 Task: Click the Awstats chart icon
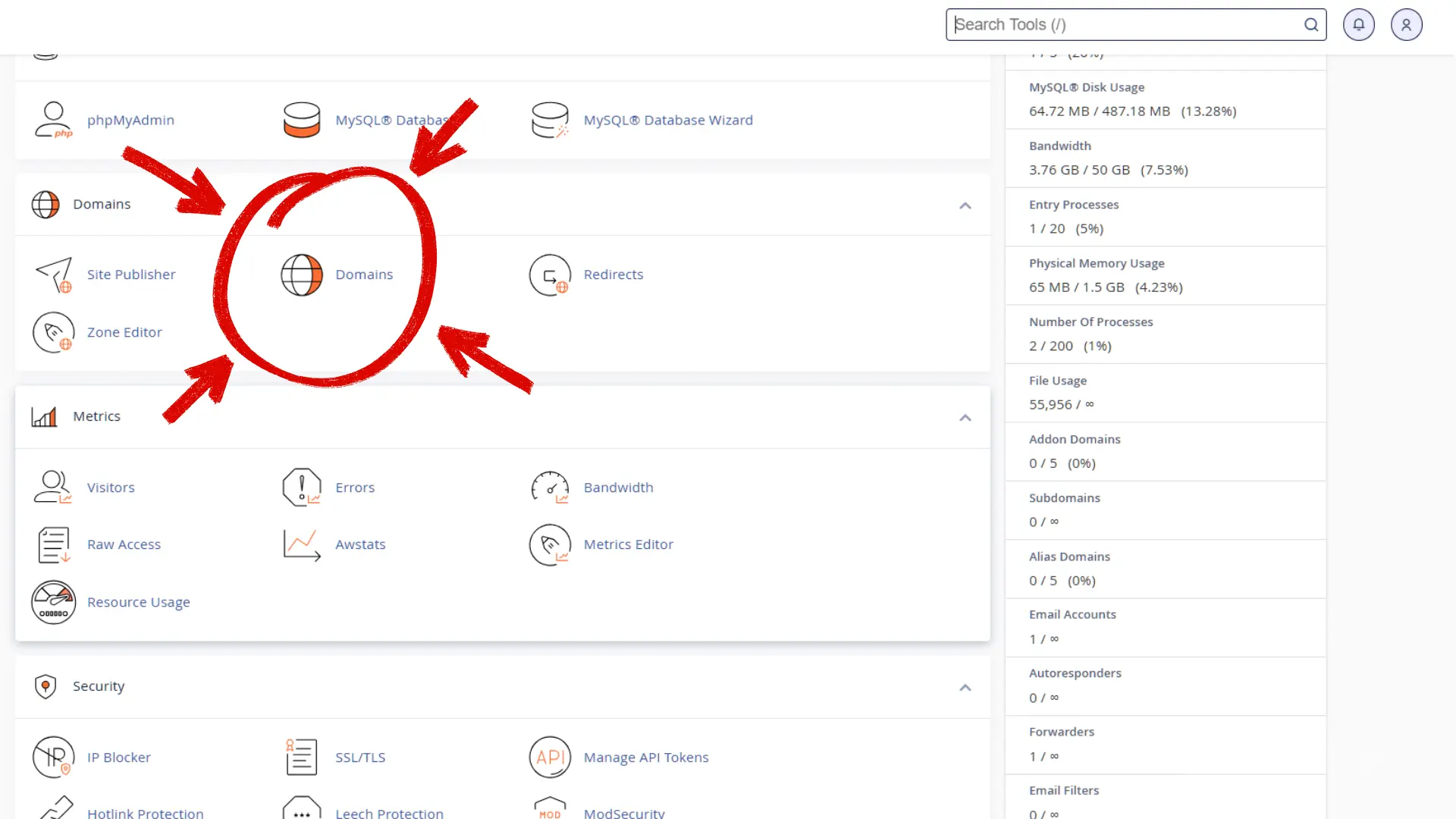(302, 544)
